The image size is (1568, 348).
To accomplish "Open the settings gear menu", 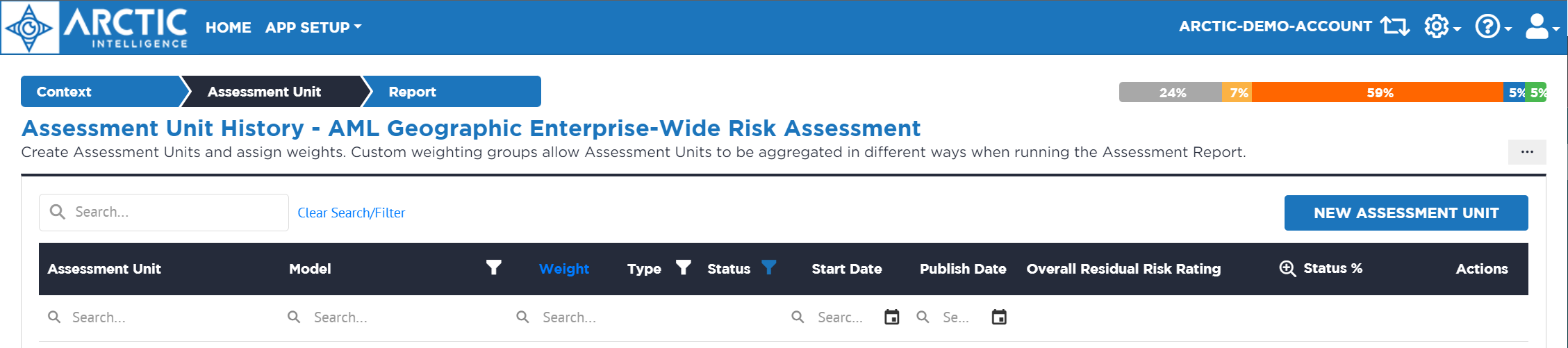I will tap(1442, 27).
